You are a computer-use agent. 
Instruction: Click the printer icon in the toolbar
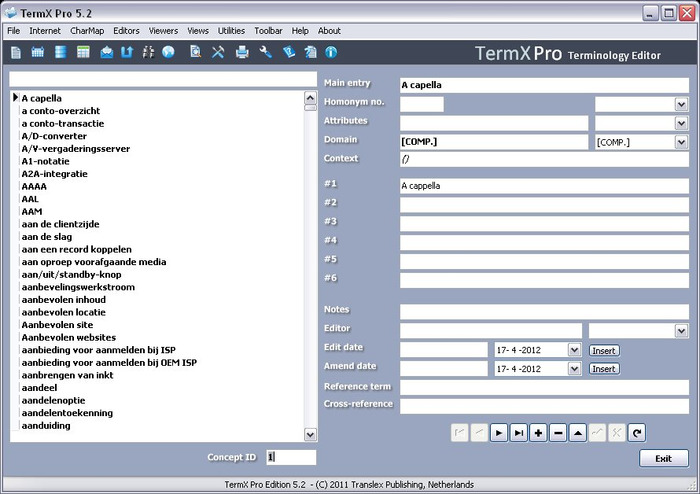(242, 52)
